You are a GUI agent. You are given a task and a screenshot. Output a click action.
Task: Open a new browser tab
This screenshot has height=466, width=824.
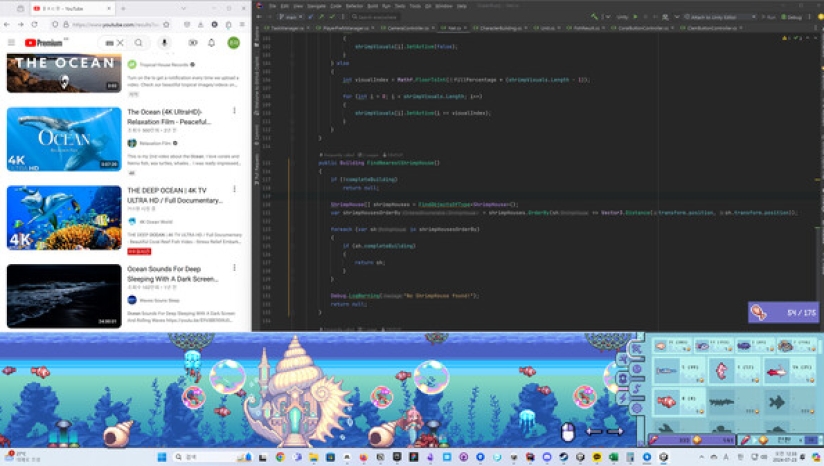click(123, 8)
